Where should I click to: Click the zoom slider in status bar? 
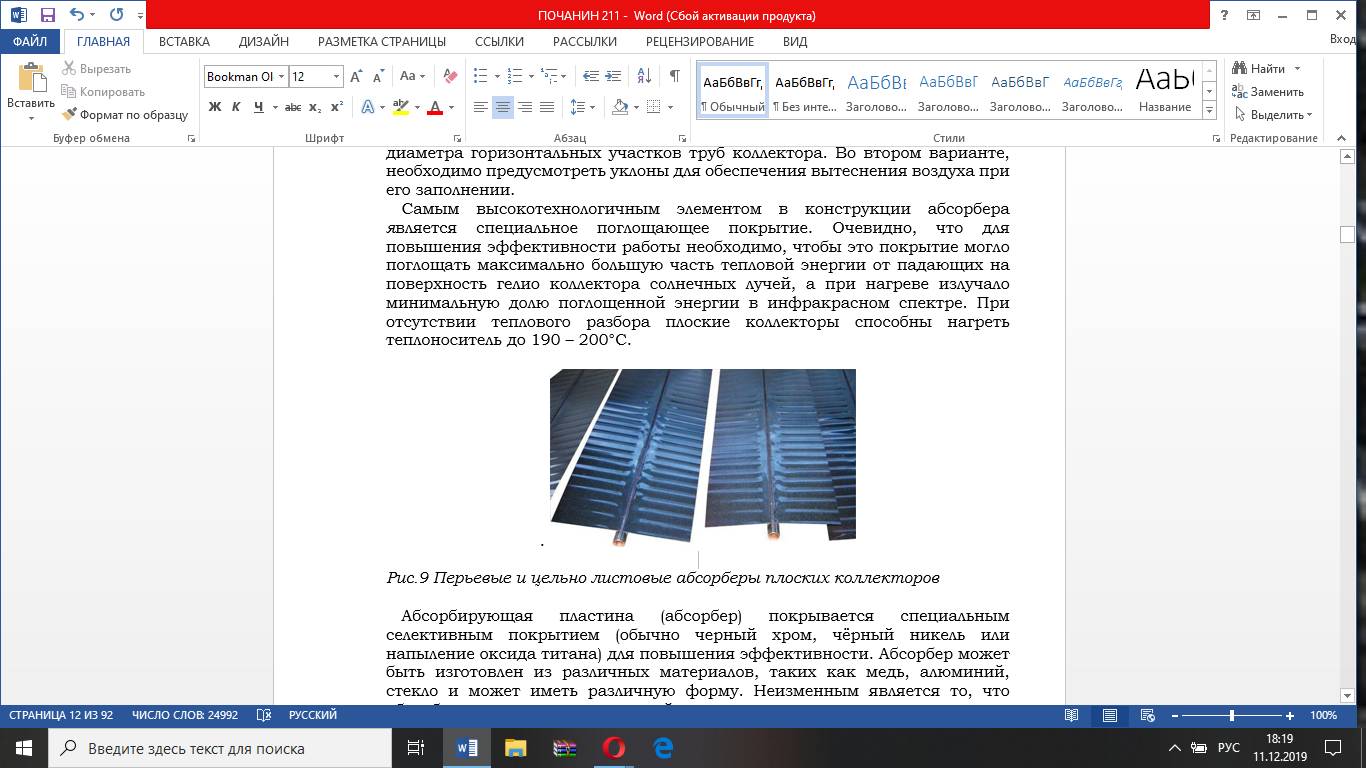(1232, 715)
